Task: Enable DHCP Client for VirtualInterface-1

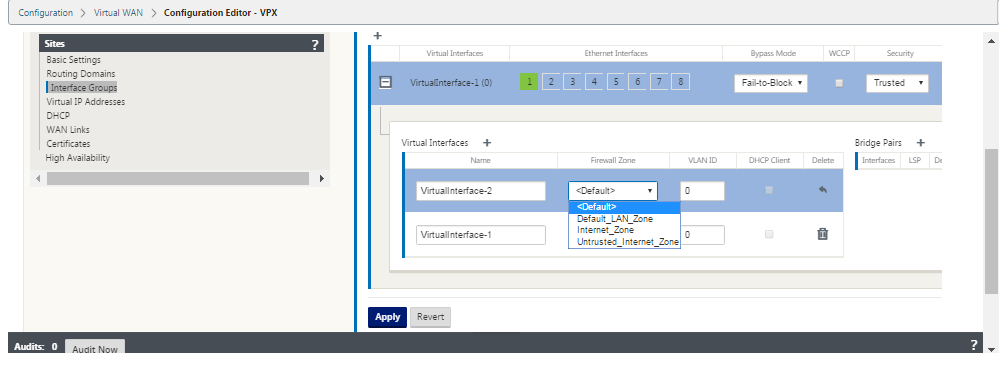Action: pos(769,234)
